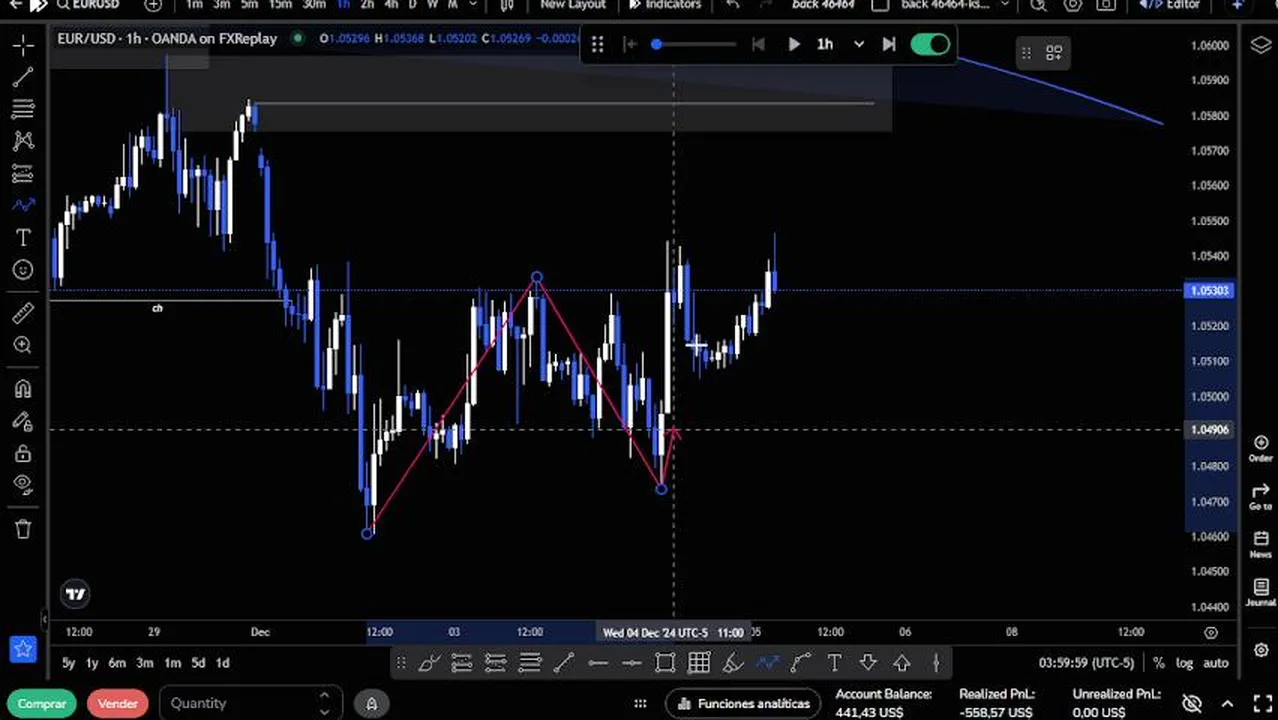Toggle the green replay switch
Viewport: 1278px width, 720px height.
(x=930, y=44)
